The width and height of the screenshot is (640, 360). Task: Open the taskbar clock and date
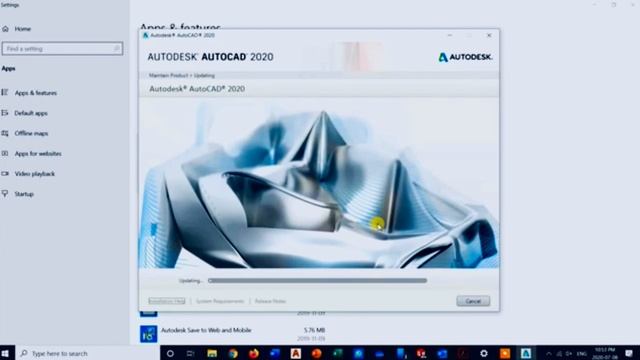[x=605, y=353]
